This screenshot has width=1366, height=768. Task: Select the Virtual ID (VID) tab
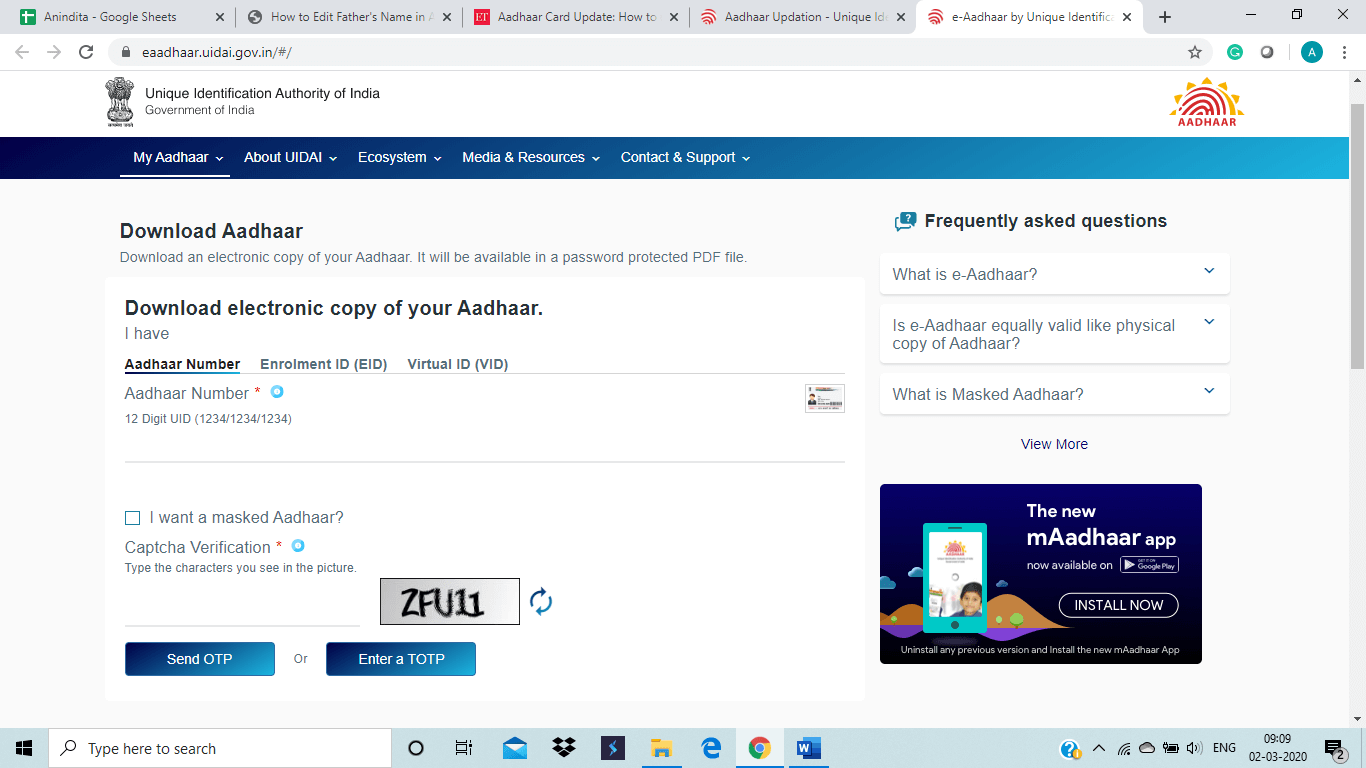click(x=457, y=364)
